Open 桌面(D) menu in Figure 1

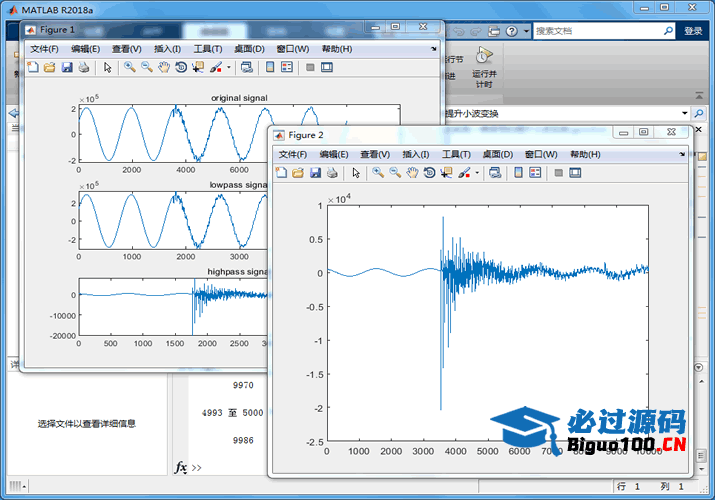[249, 49]
